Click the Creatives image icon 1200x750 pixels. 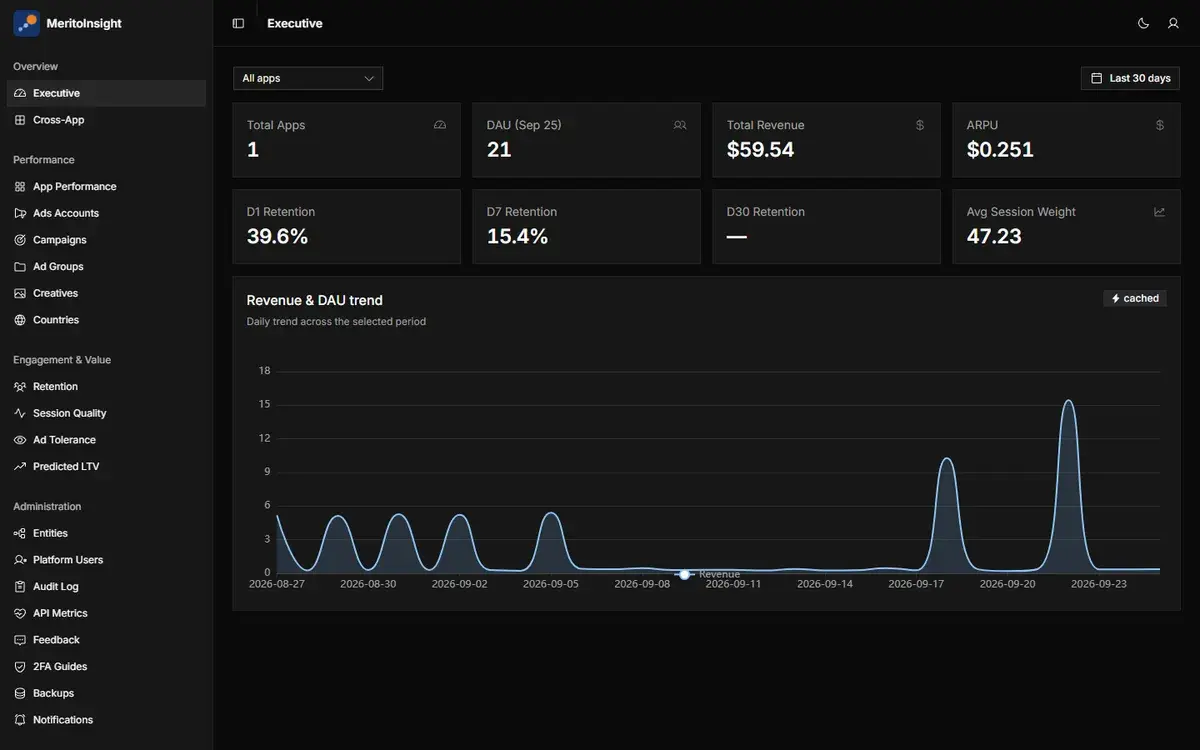[x=20, y=293]
